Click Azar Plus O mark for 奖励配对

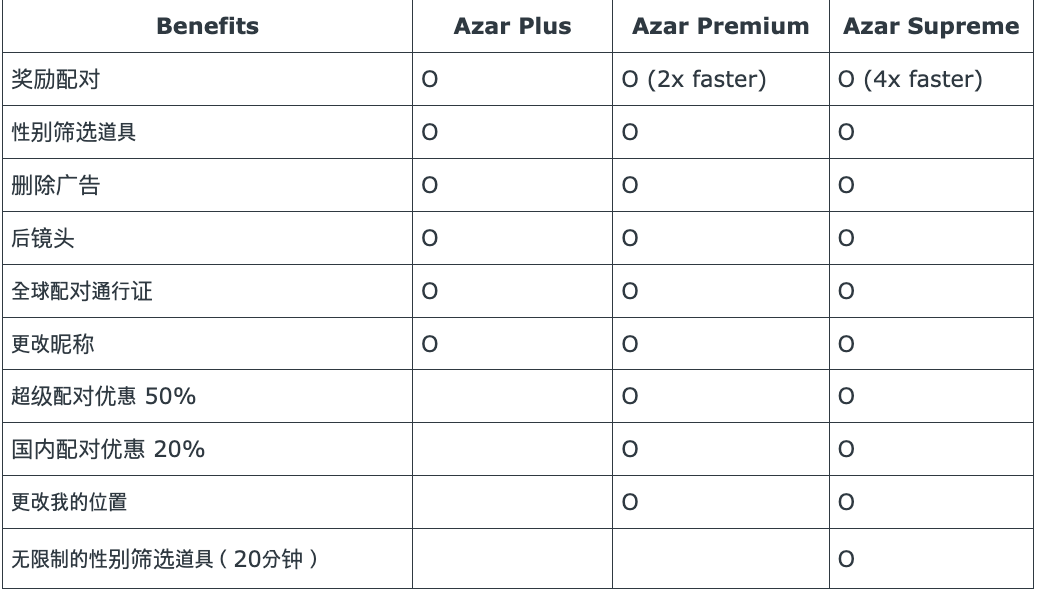[429, 80]
